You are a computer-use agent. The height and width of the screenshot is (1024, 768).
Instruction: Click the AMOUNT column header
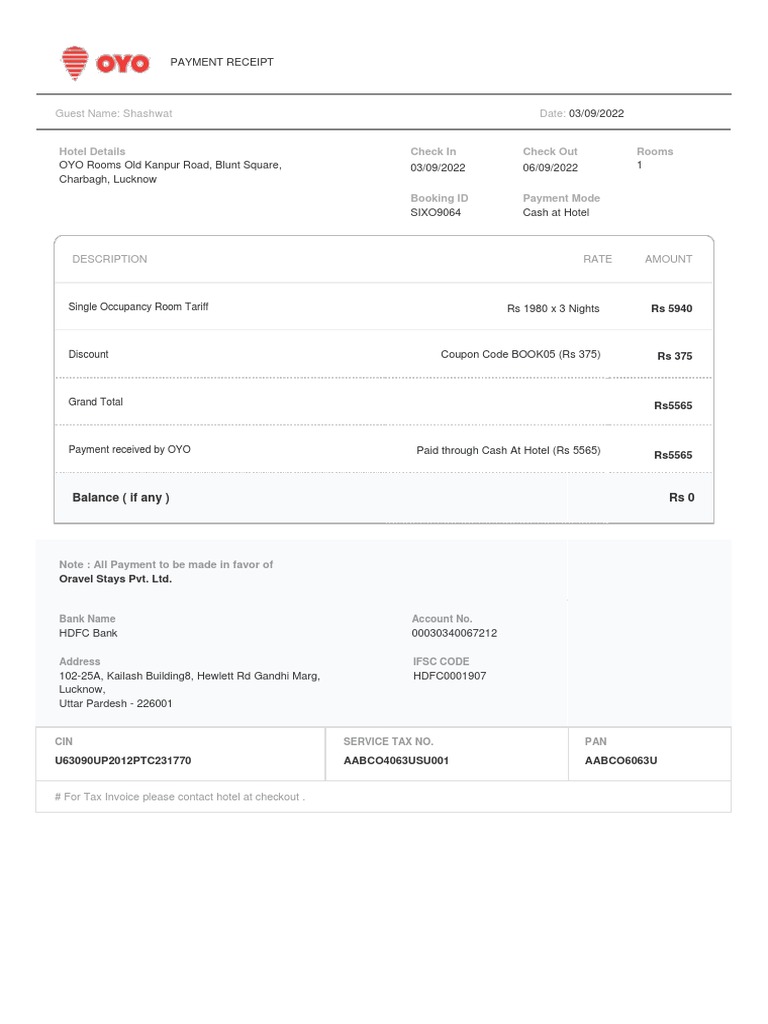(668, 259)
